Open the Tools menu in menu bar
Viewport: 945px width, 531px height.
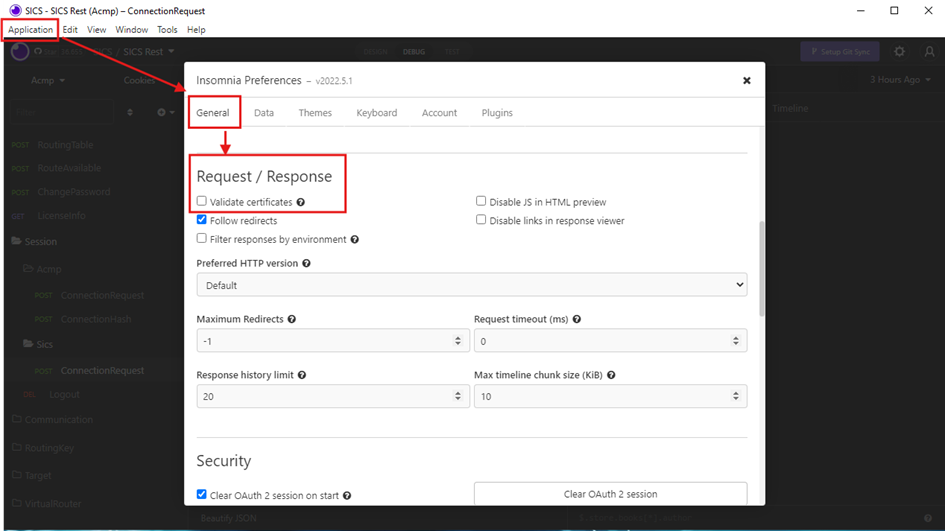pos(167,30)
